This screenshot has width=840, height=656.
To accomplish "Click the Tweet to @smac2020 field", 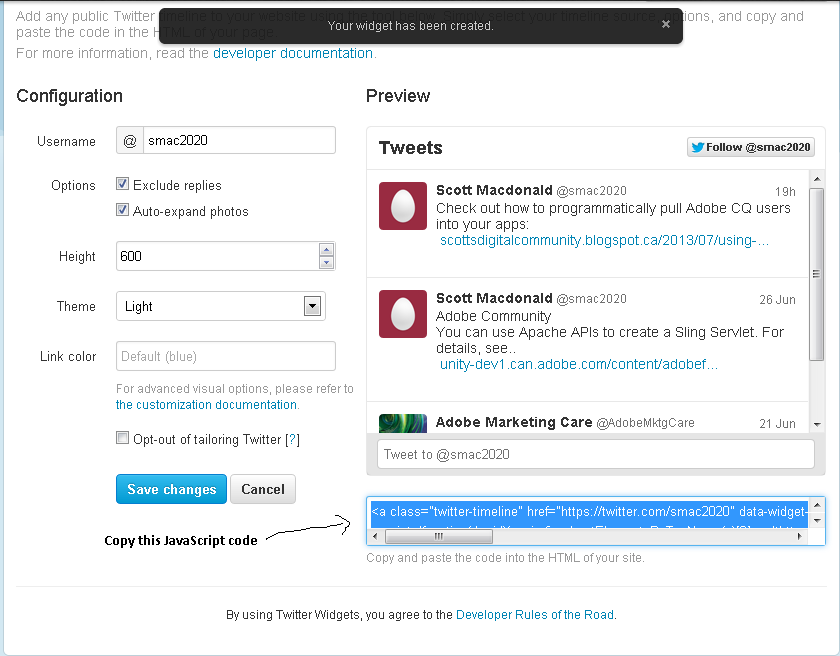I will click(x=596, y=455).
